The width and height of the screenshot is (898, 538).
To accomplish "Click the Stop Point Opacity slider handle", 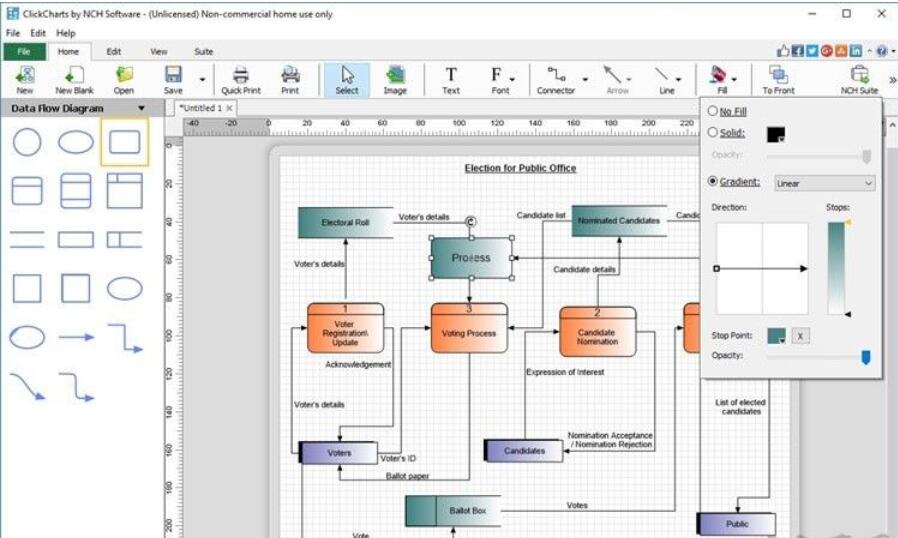I will tap(866, 358).
